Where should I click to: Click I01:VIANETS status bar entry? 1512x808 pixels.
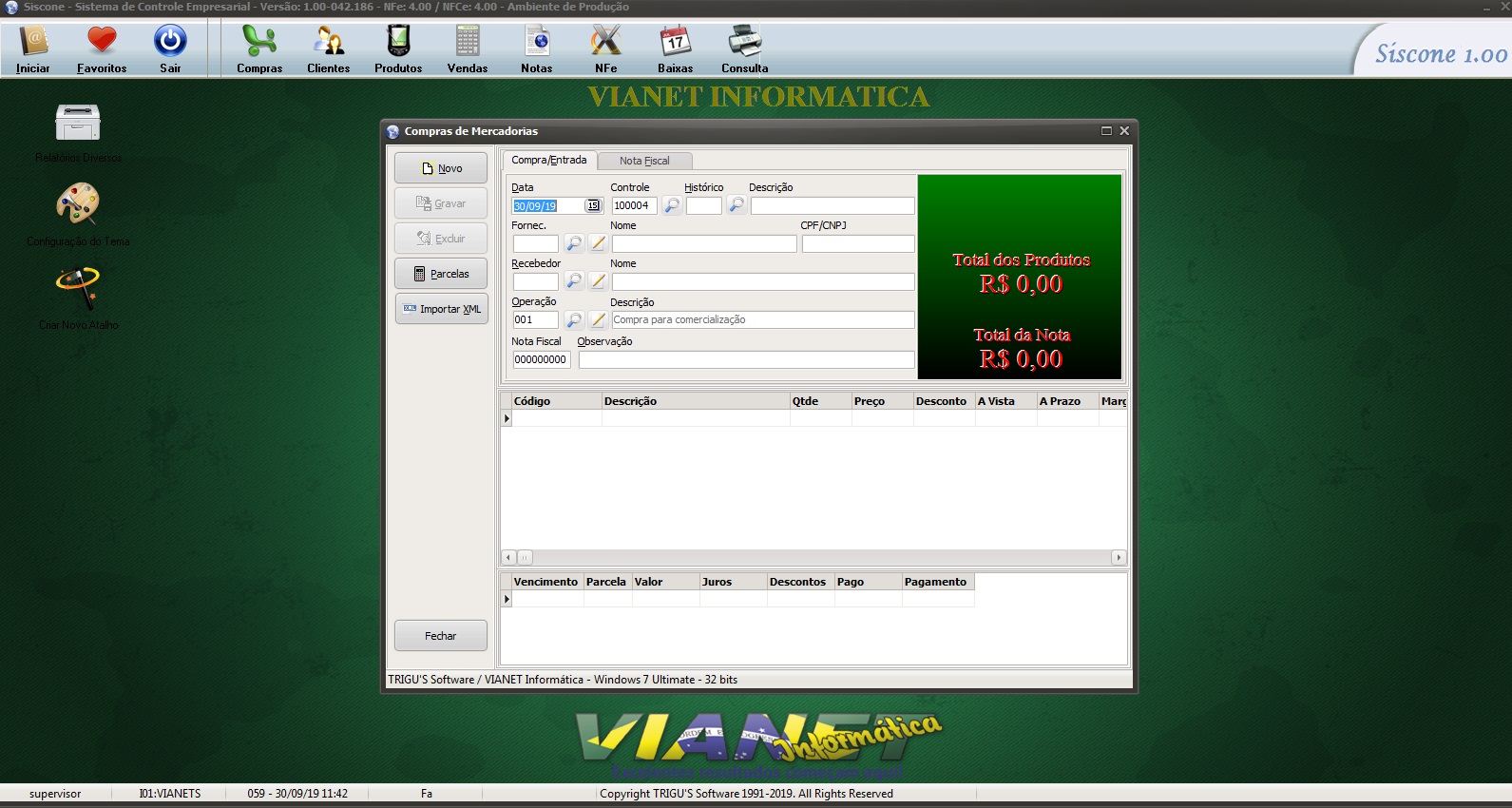[x=170, y=794]
